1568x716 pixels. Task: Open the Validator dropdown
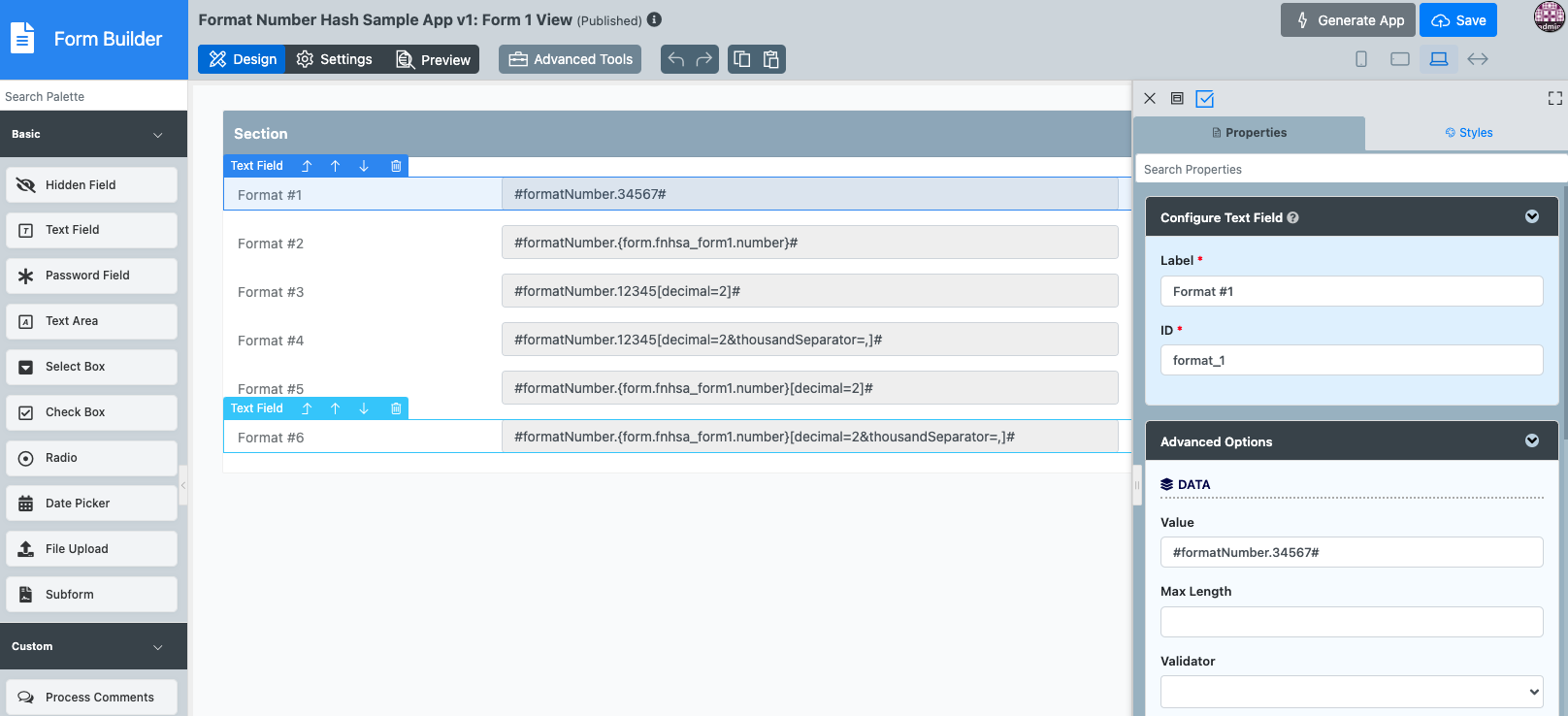point(1351,692)
